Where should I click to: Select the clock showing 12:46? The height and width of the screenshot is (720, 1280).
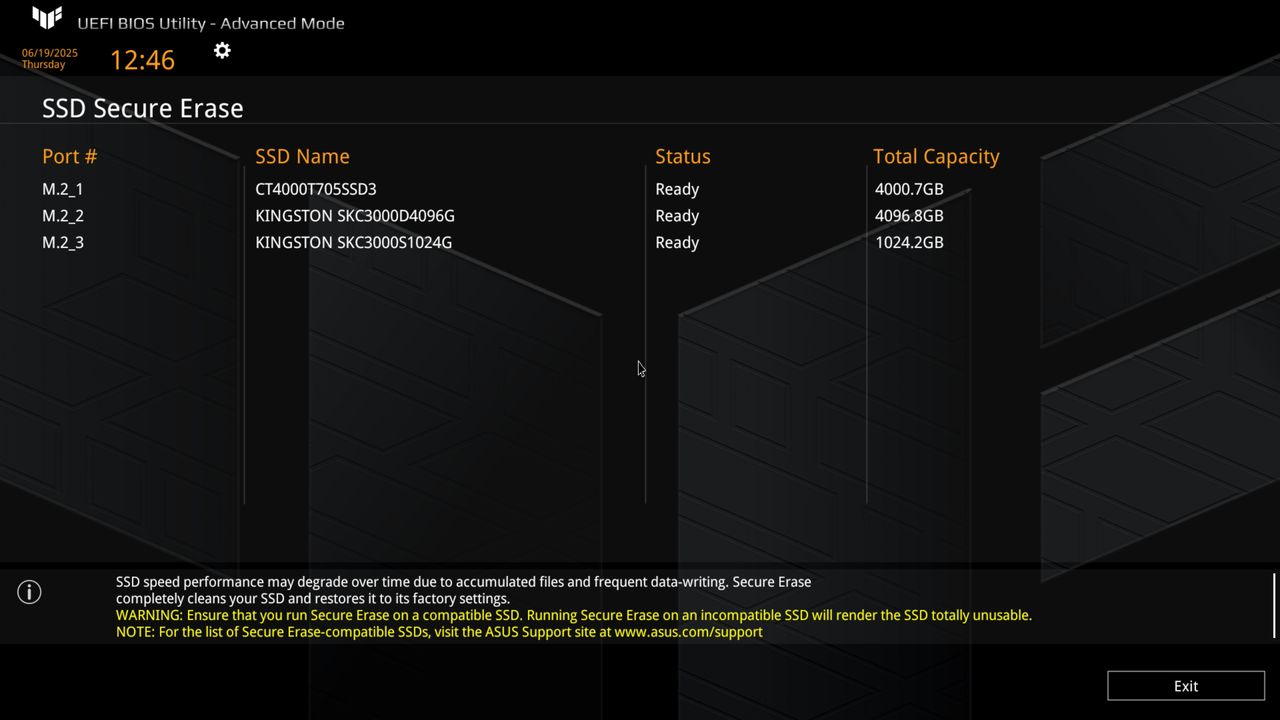tap(142, 60)
